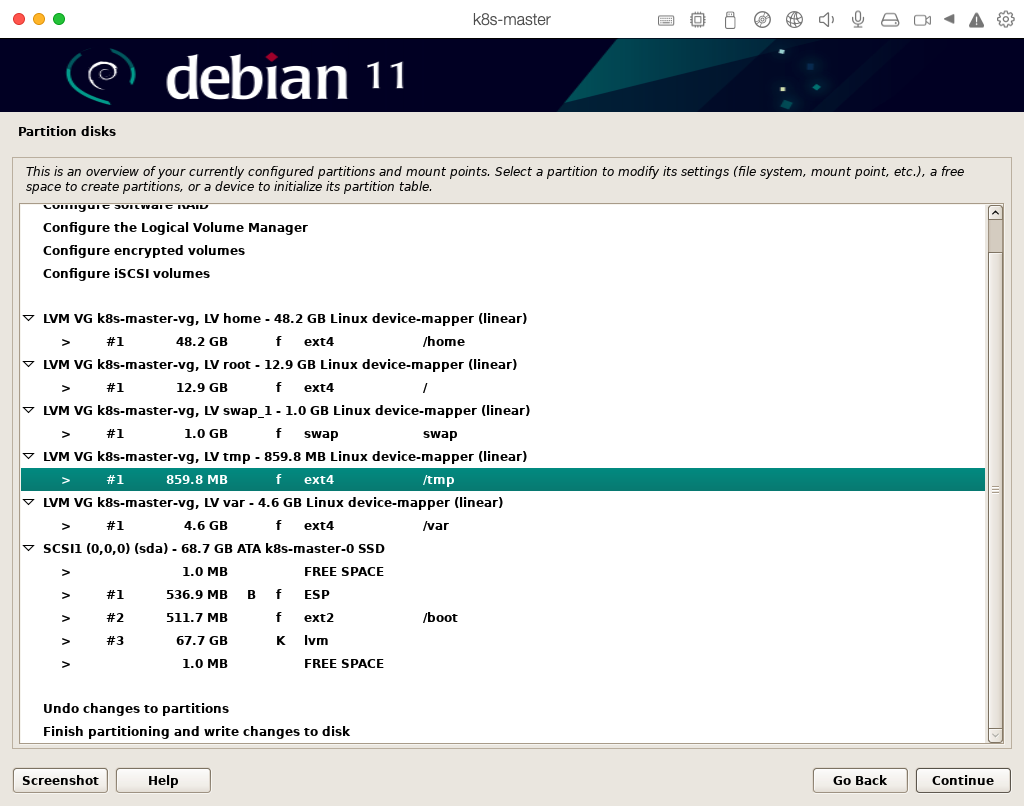The image size is (1024, 806).
Task: Collapse the LV tmp disclosure triangle
Action: (x=28, y=456)
